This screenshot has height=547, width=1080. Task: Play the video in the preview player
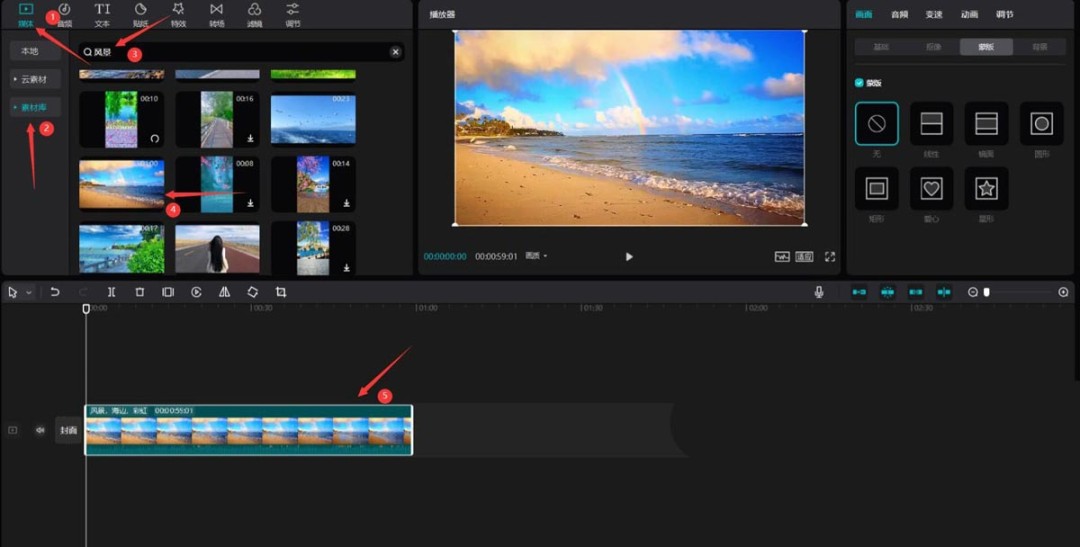click(629, 257)
